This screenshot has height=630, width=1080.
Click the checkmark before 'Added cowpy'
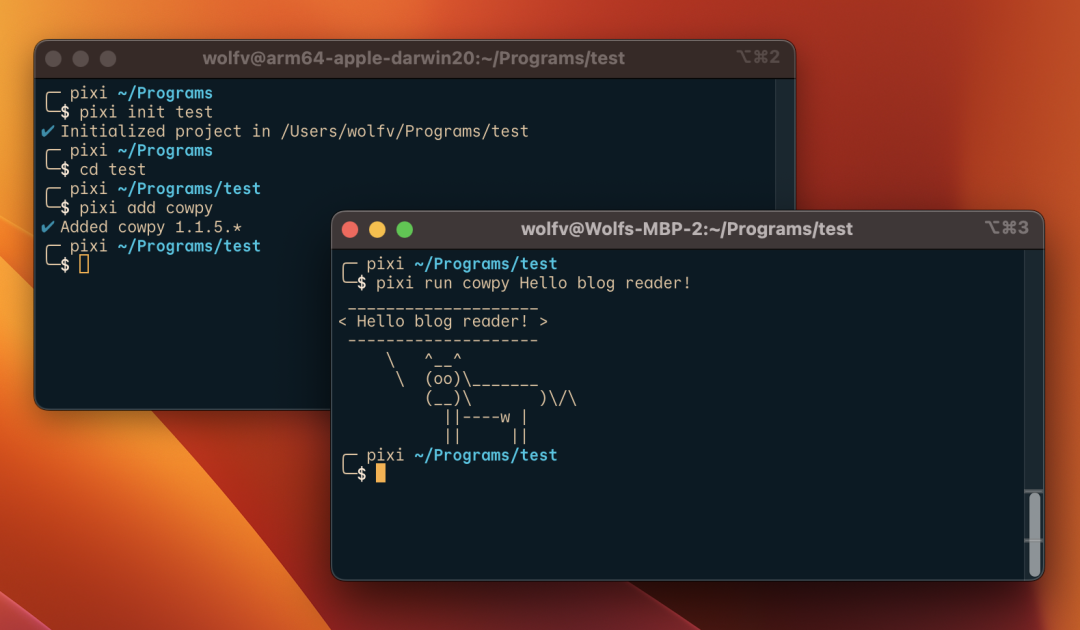[x=48, y=227]
